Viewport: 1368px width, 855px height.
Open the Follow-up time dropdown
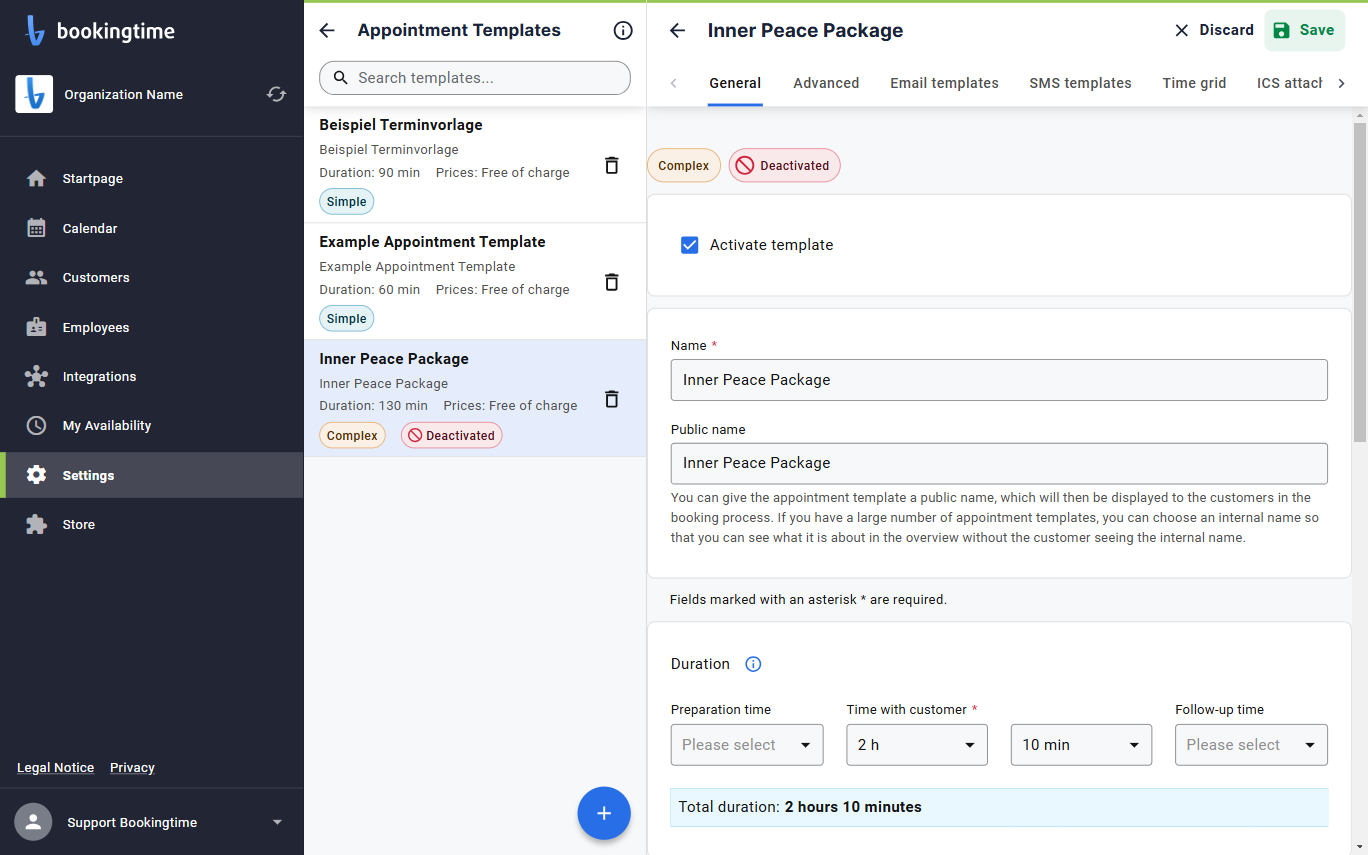point(1251,745)
